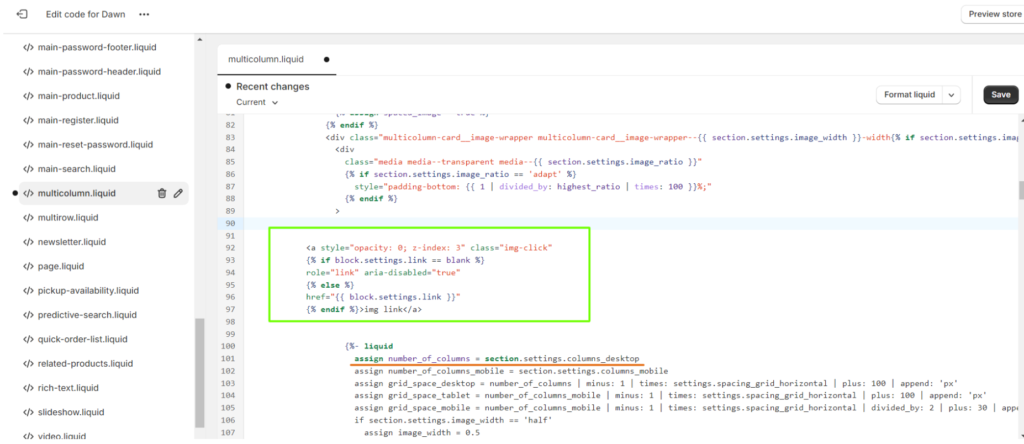The image size is (1024, 444).
Task: Click the Format liquid button
Action: (x=910, y=95)
